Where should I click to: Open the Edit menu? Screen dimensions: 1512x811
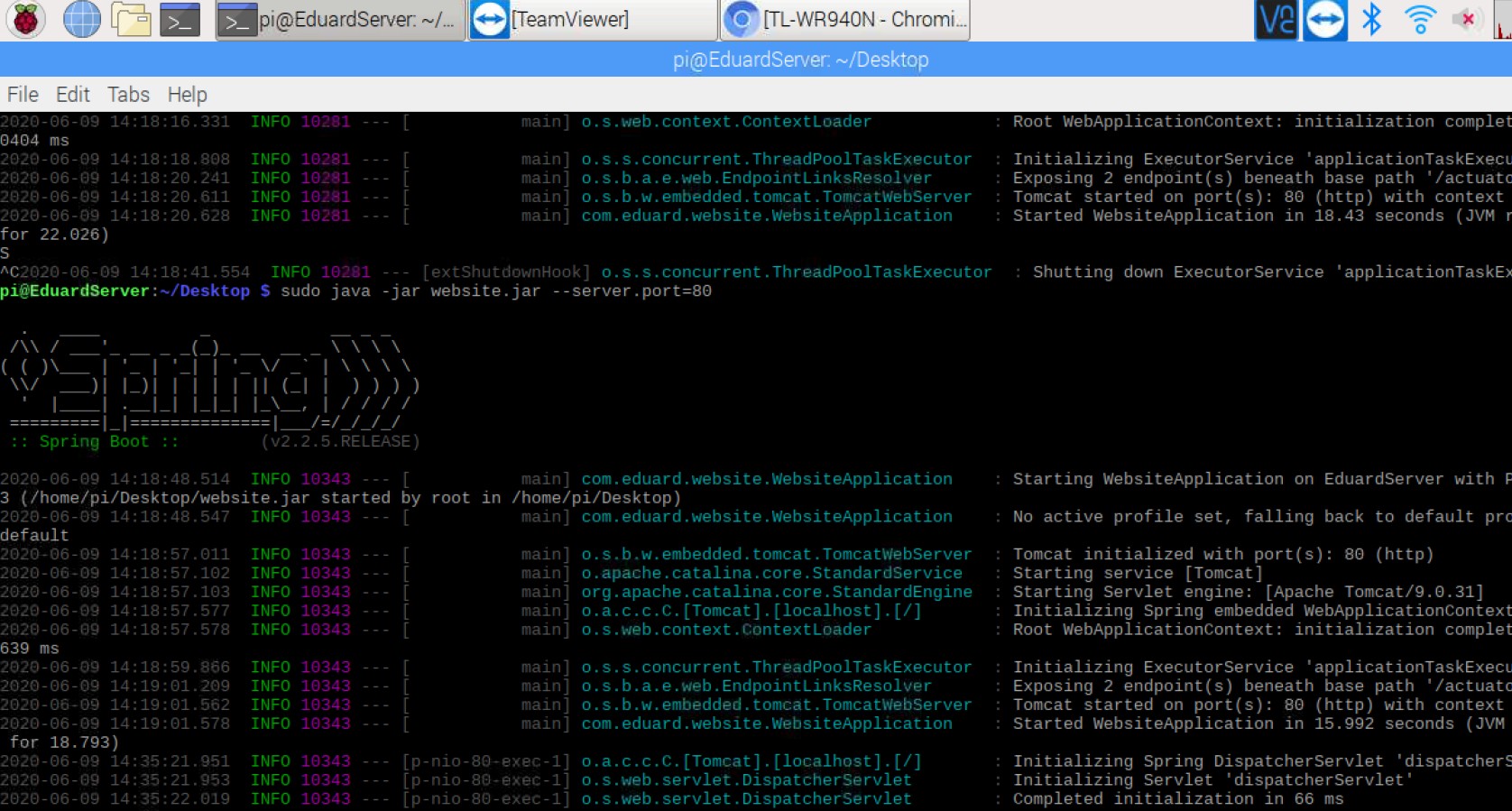coord(73,95)
